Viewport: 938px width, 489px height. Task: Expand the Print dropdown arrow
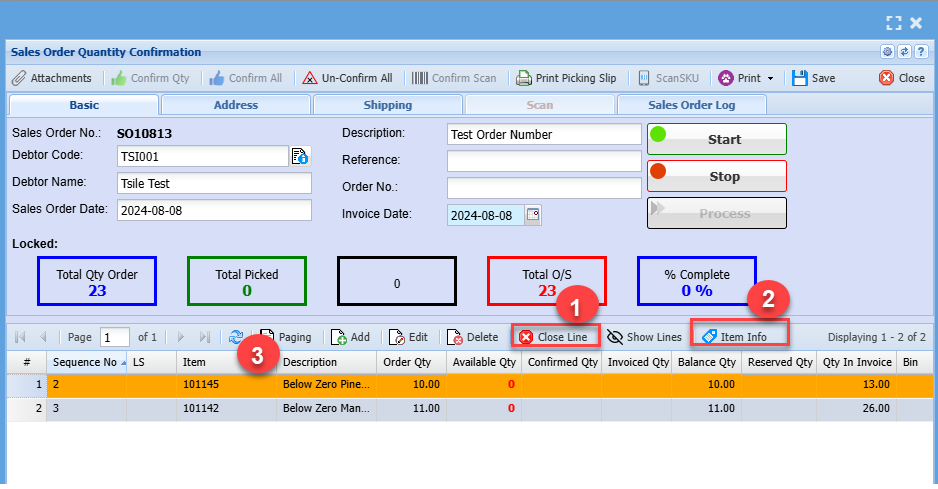(770, 78)
